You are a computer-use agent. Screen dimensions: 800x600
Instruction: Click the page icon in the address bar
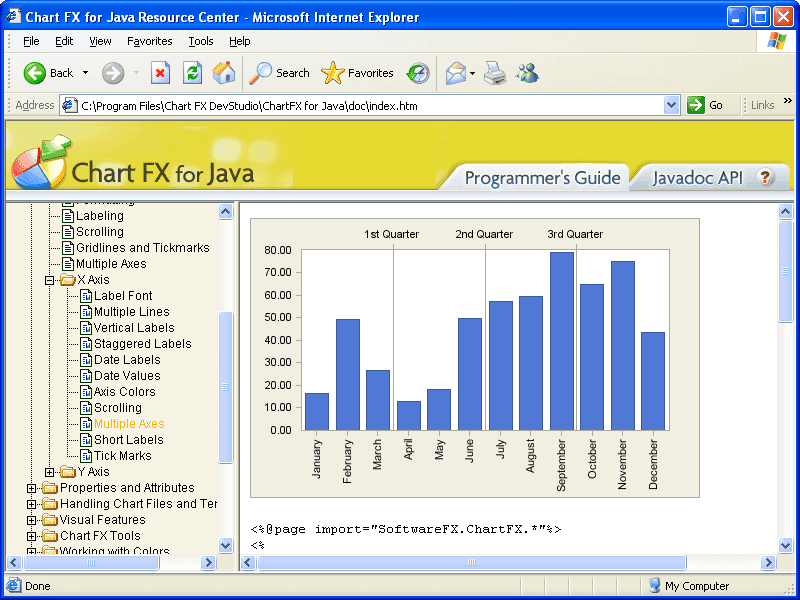pyautogui.click(x=69, y=106)
